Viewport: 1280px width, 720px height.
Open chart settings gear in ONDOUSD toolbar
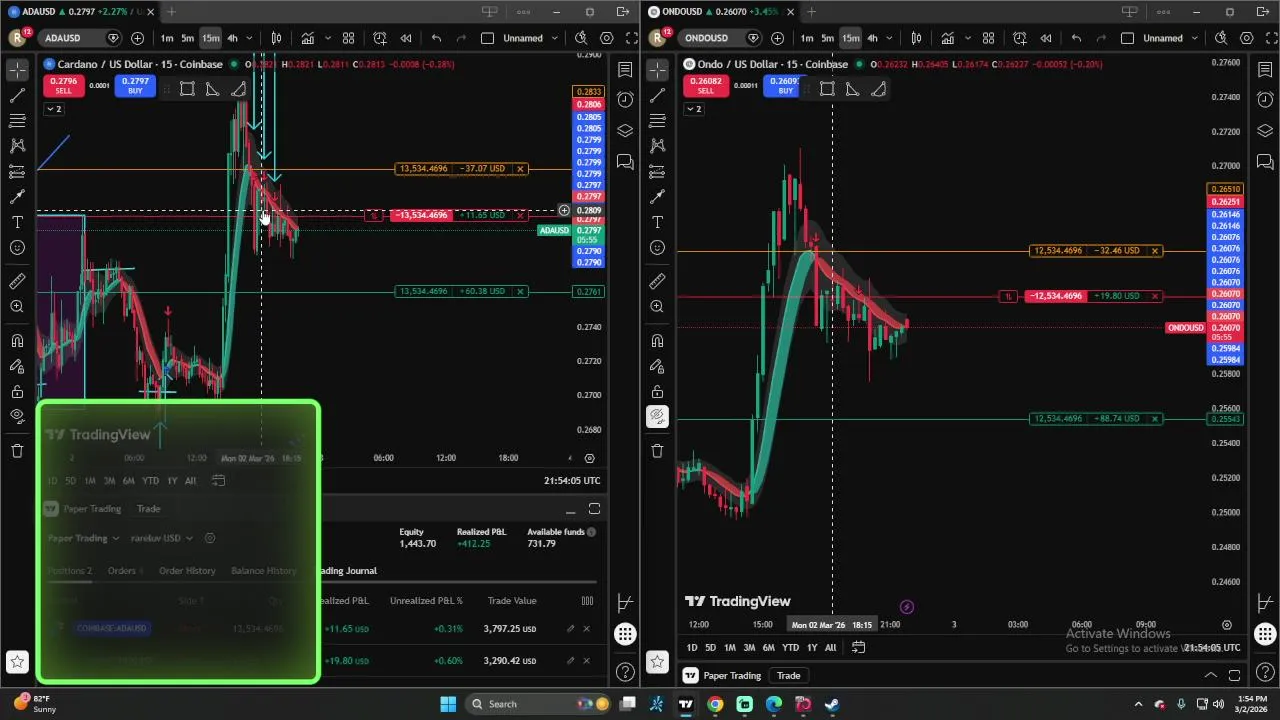pyautogui.click(x=1247, y=38)
